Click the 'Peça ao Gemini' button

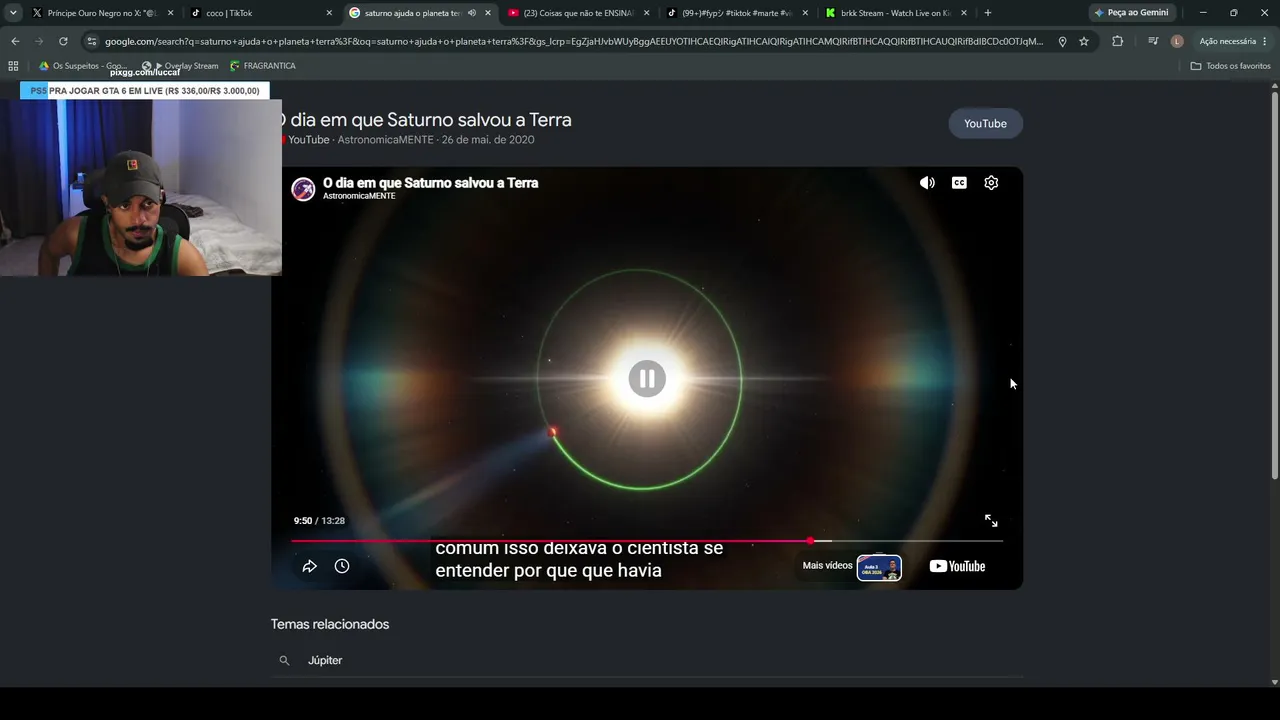coord(1132,13)
